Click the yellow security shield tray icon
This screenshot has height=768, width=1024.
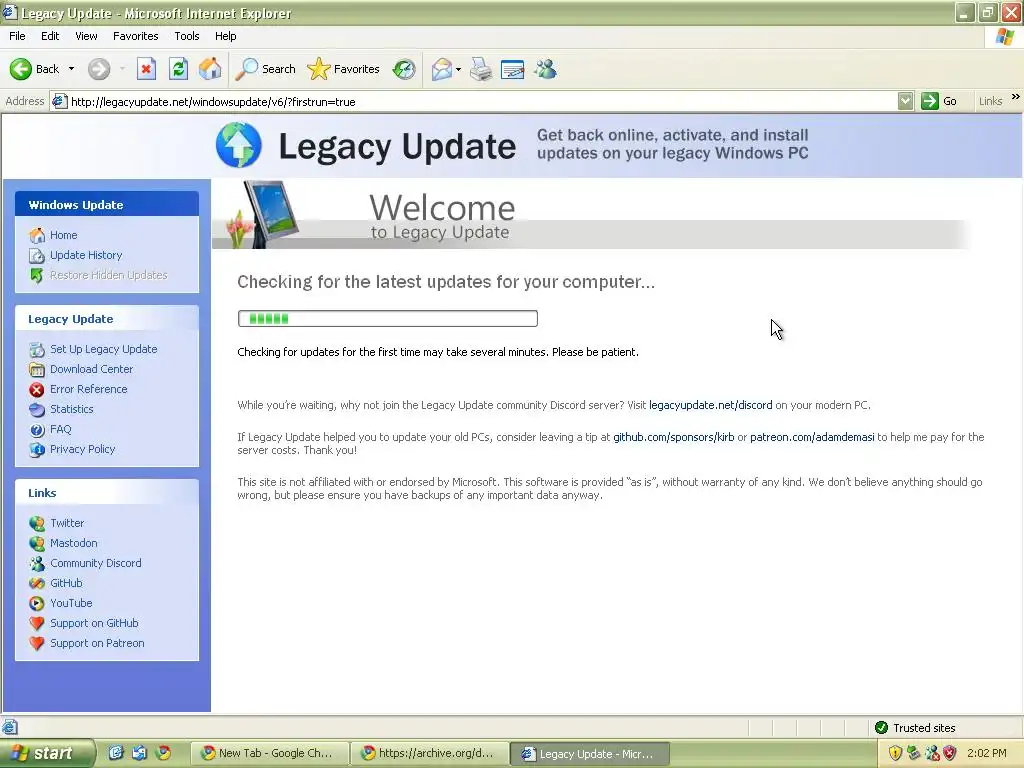click(895, 753)
